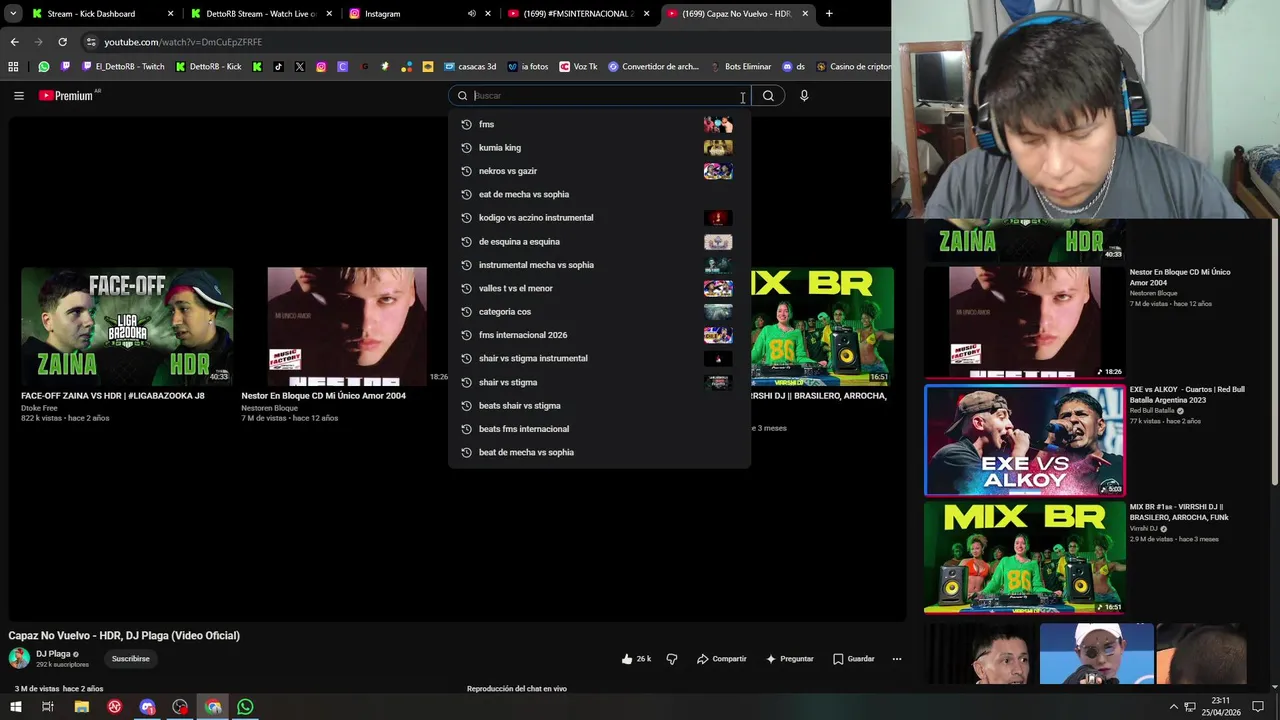Screen dimensions: 1280x720
Task: Open Windows Start menu
Action: 15,707
